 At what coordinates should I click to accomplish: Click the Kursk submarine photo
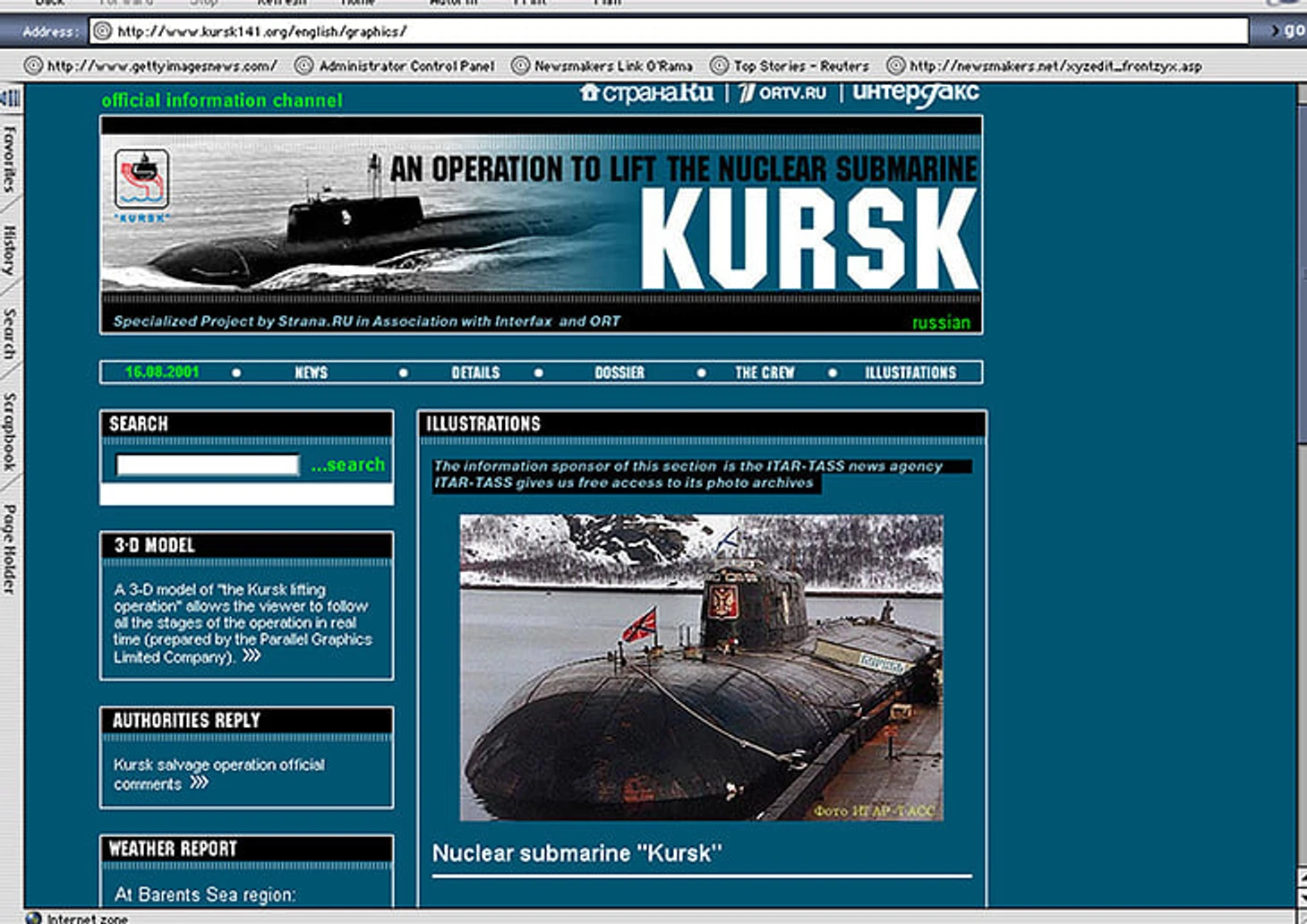point(701,667)
